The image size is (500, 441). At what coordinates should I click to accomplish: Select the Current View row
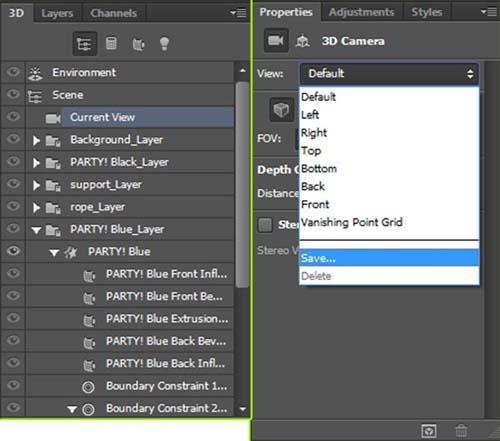point(130,117)
